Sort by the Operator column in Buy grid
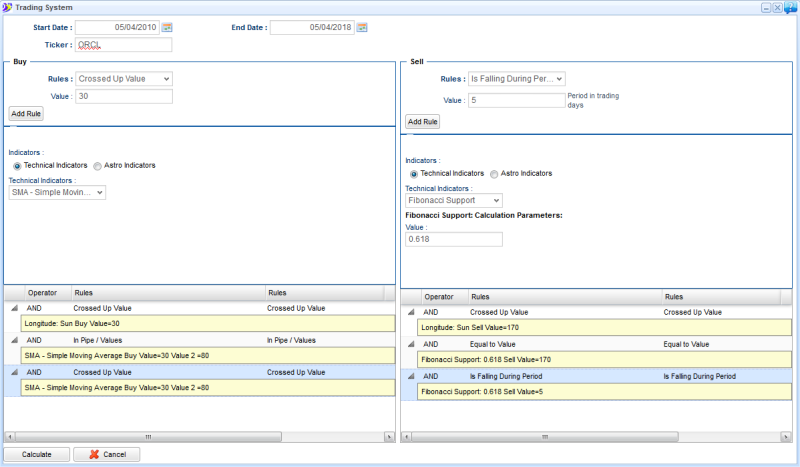The height and width of the screenshot is (467, 800). pos(47,293)
